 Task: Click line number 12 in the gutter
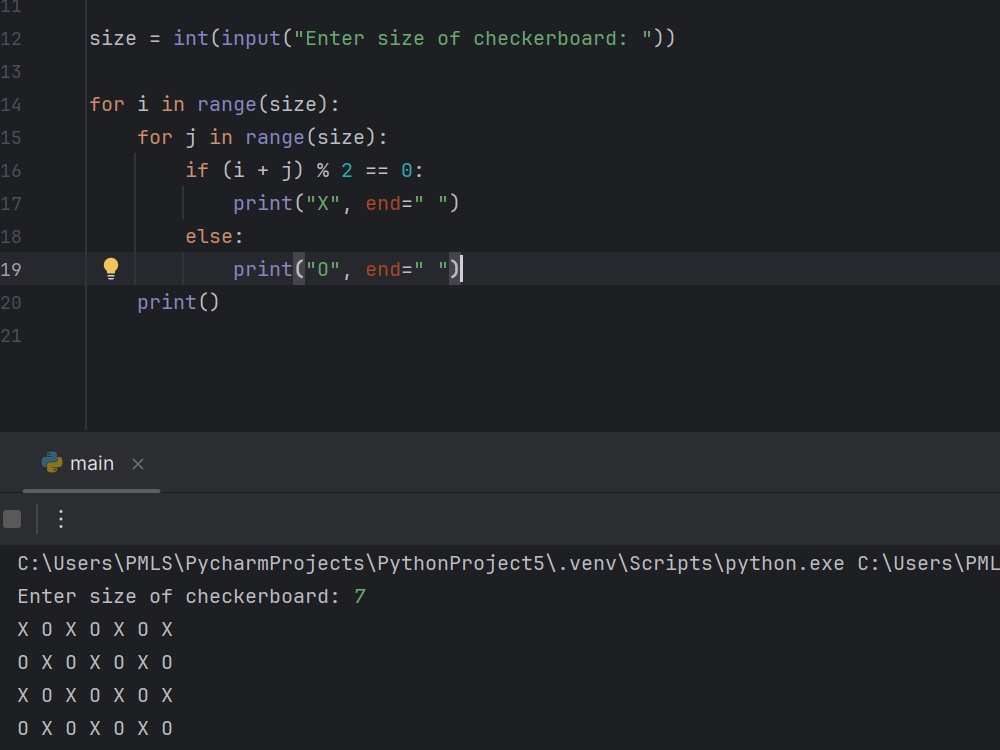(11, 39)
